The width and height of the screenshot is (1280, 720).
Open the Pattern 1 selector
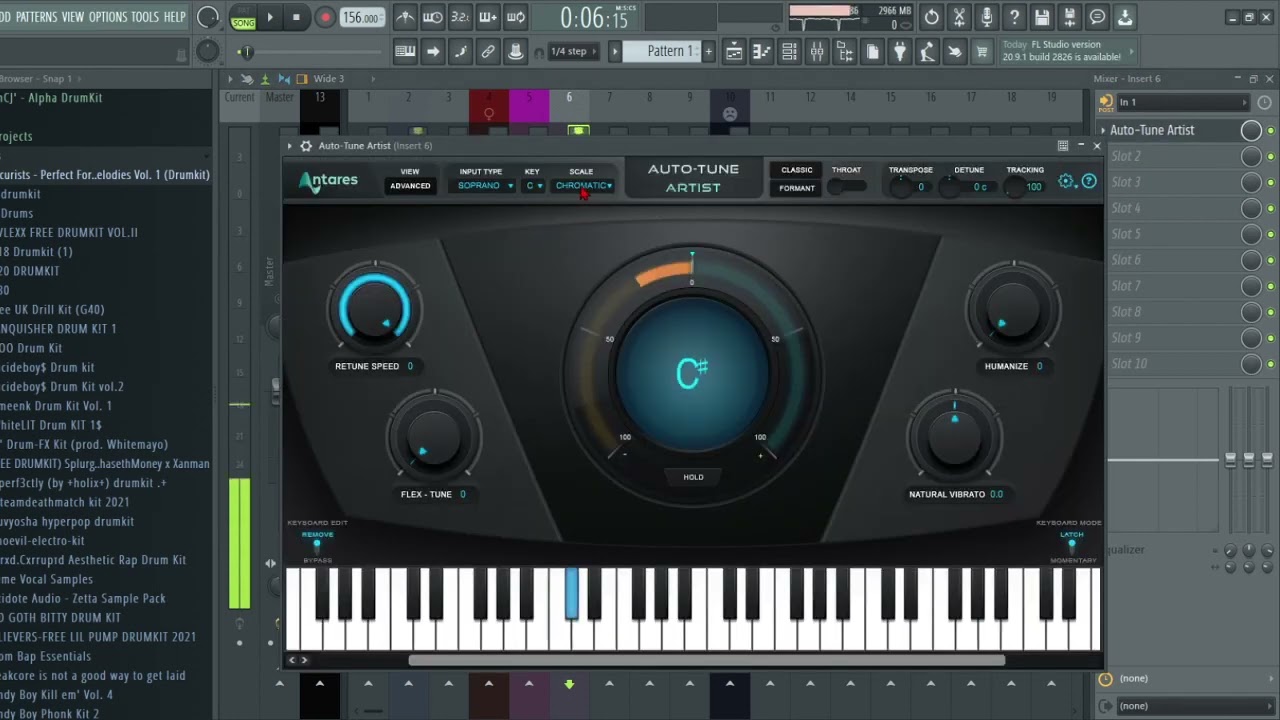662,51
